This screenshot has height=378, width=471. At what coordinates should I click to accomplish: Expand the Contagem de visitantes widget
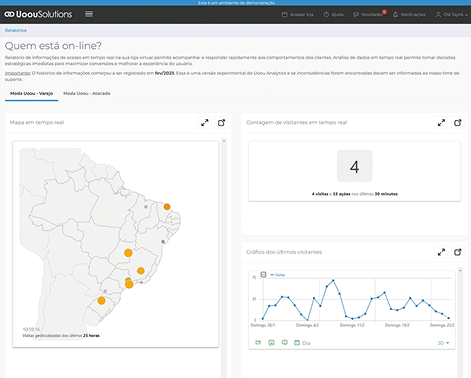point(441,123)
